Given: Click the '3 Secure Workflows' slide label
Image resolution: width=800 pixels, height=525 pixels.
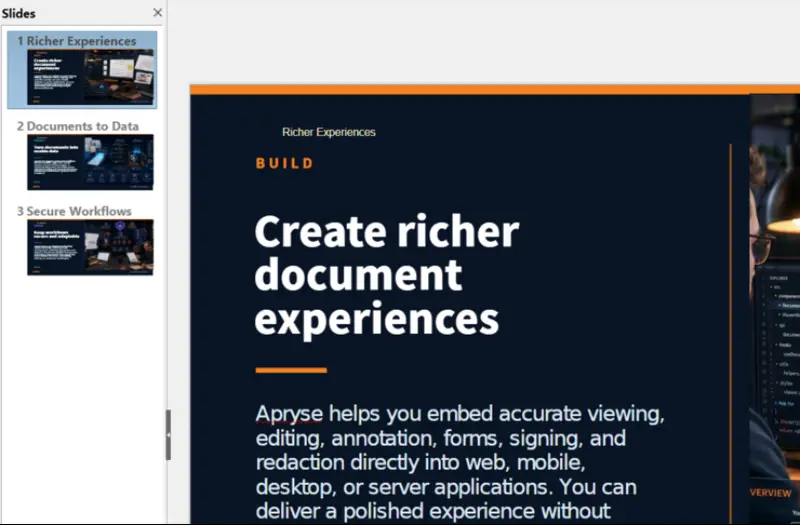Looking at the screenshot, I should click(x=74, y=211).
